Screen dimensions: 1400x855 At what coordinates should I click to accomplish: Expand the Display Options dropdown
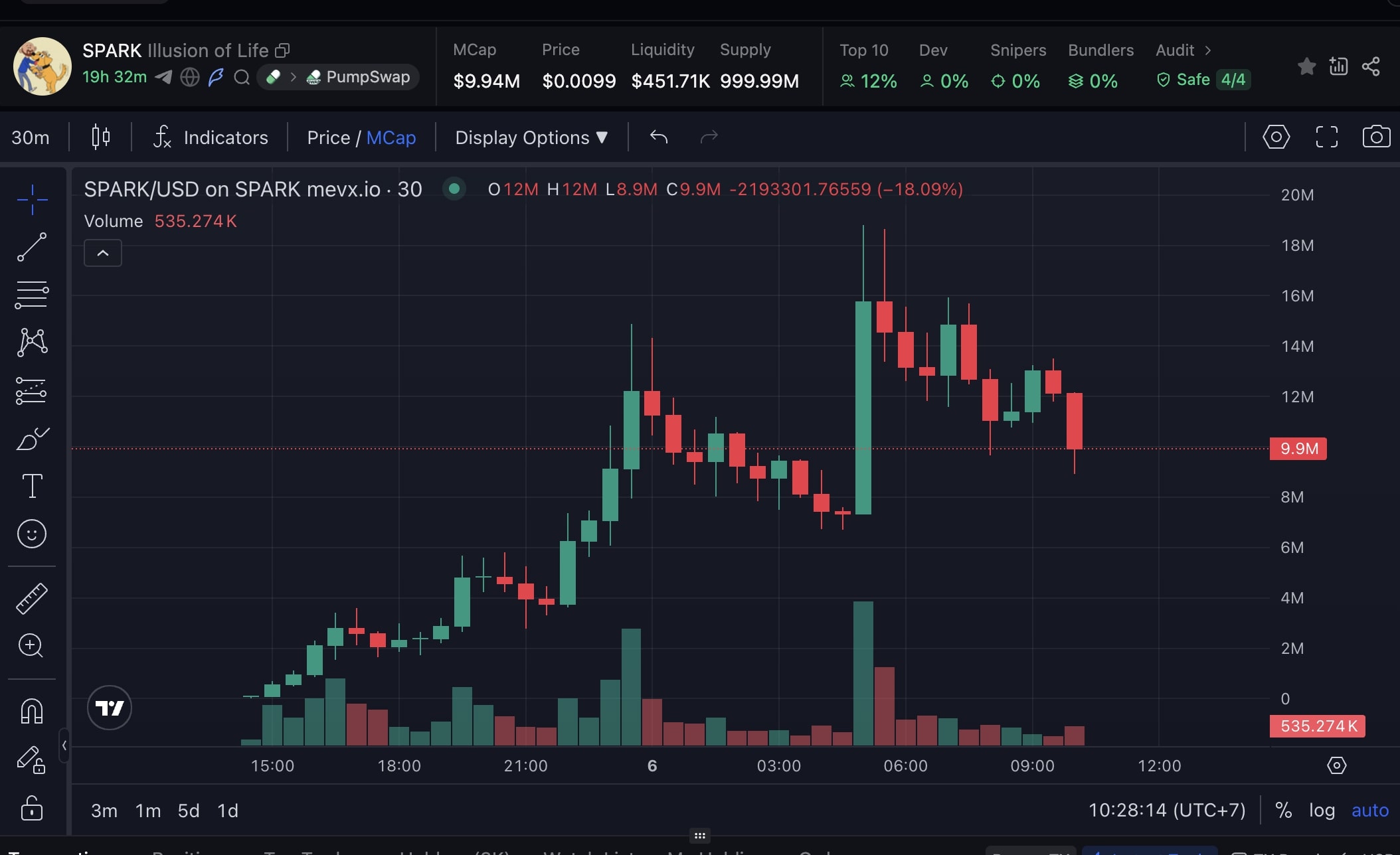click(x=531, y=137)
